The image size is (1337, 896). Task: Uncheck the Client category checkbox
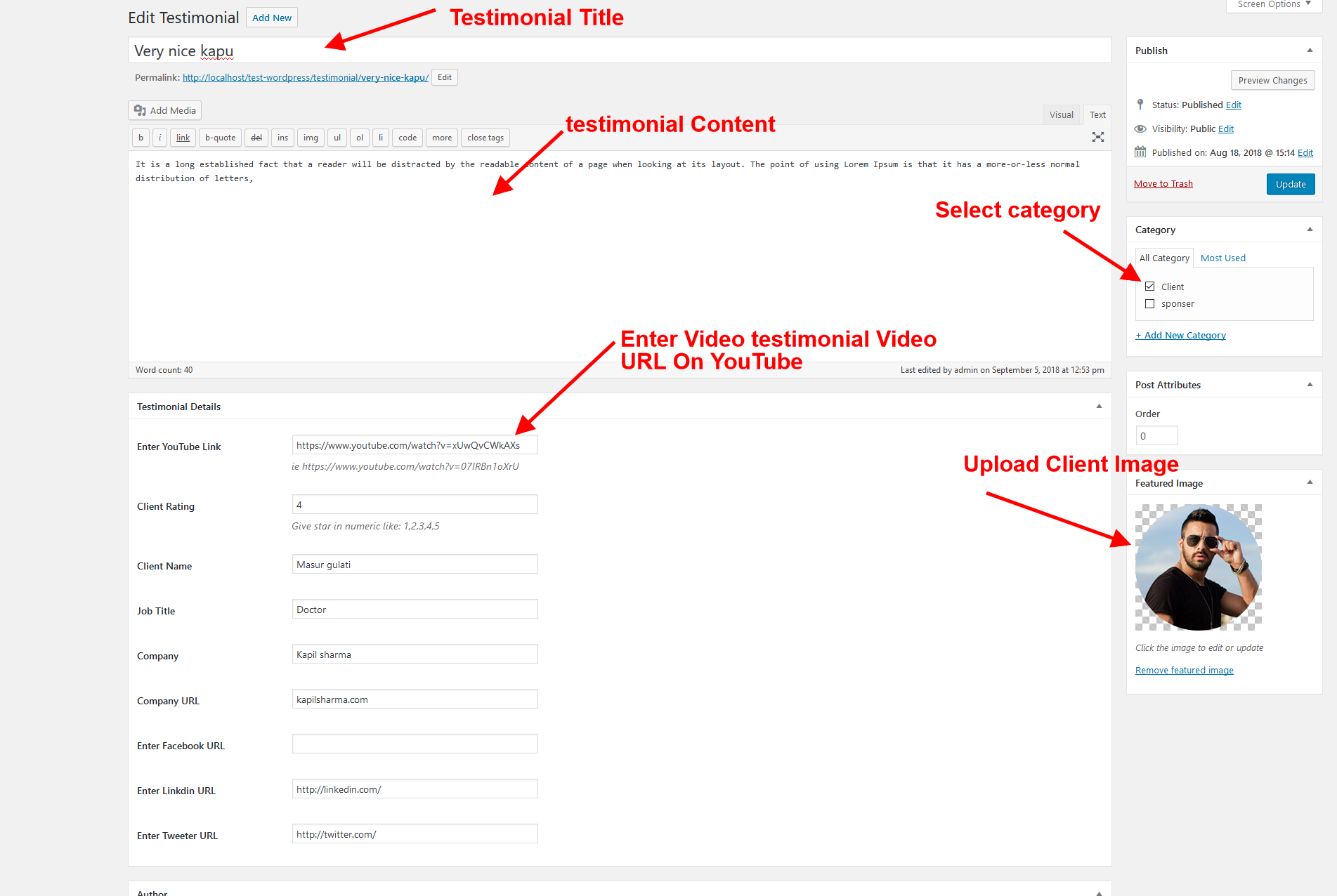pos(1149,286)
